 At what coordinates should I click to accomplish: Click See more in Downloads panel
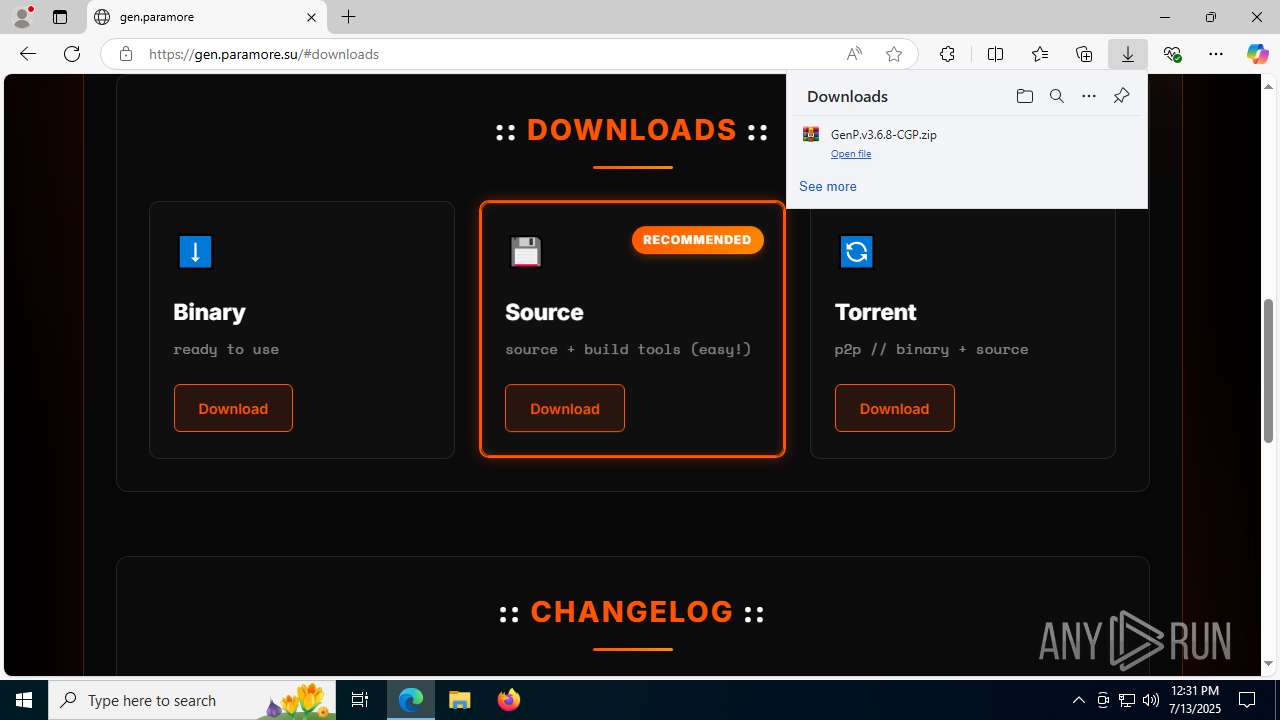[828, 186]
